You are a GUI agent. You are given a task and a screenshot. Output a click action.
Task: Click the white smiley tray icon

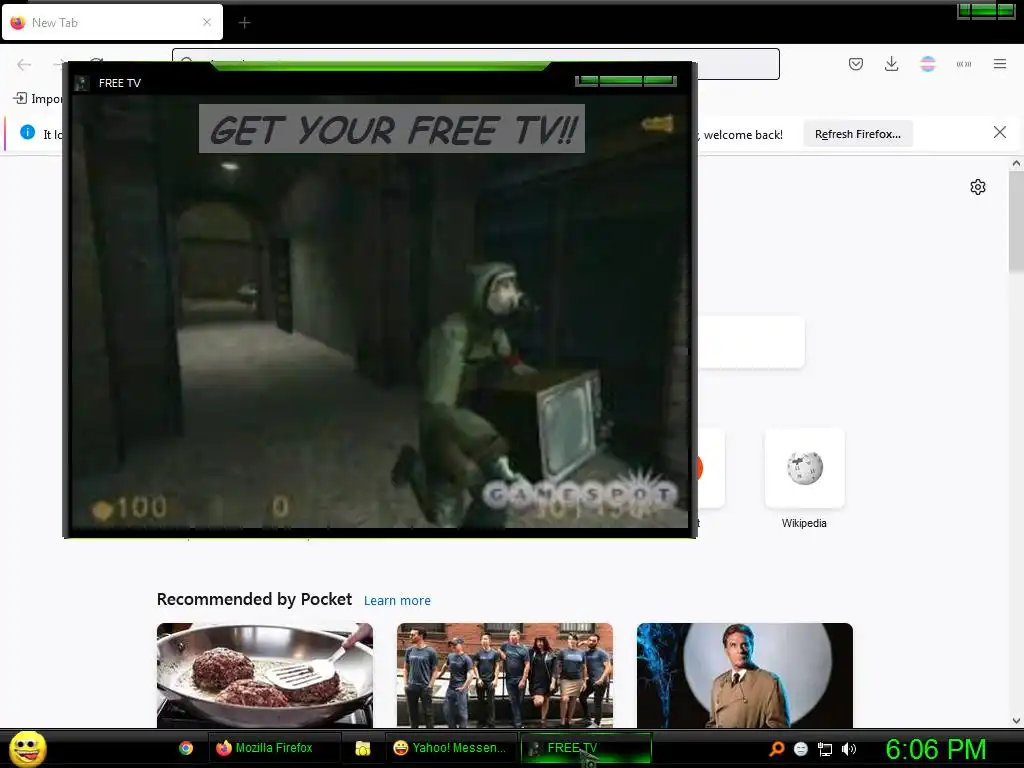pyautogui.click(x=801, y=749)
